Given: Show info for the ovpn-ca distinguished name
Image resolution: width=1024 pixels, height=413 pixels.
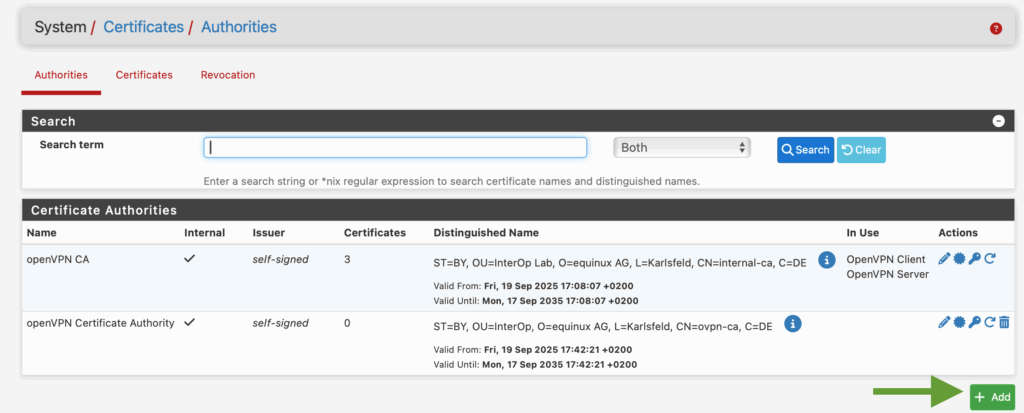Looking at the screenshot, I should (792, 323).
